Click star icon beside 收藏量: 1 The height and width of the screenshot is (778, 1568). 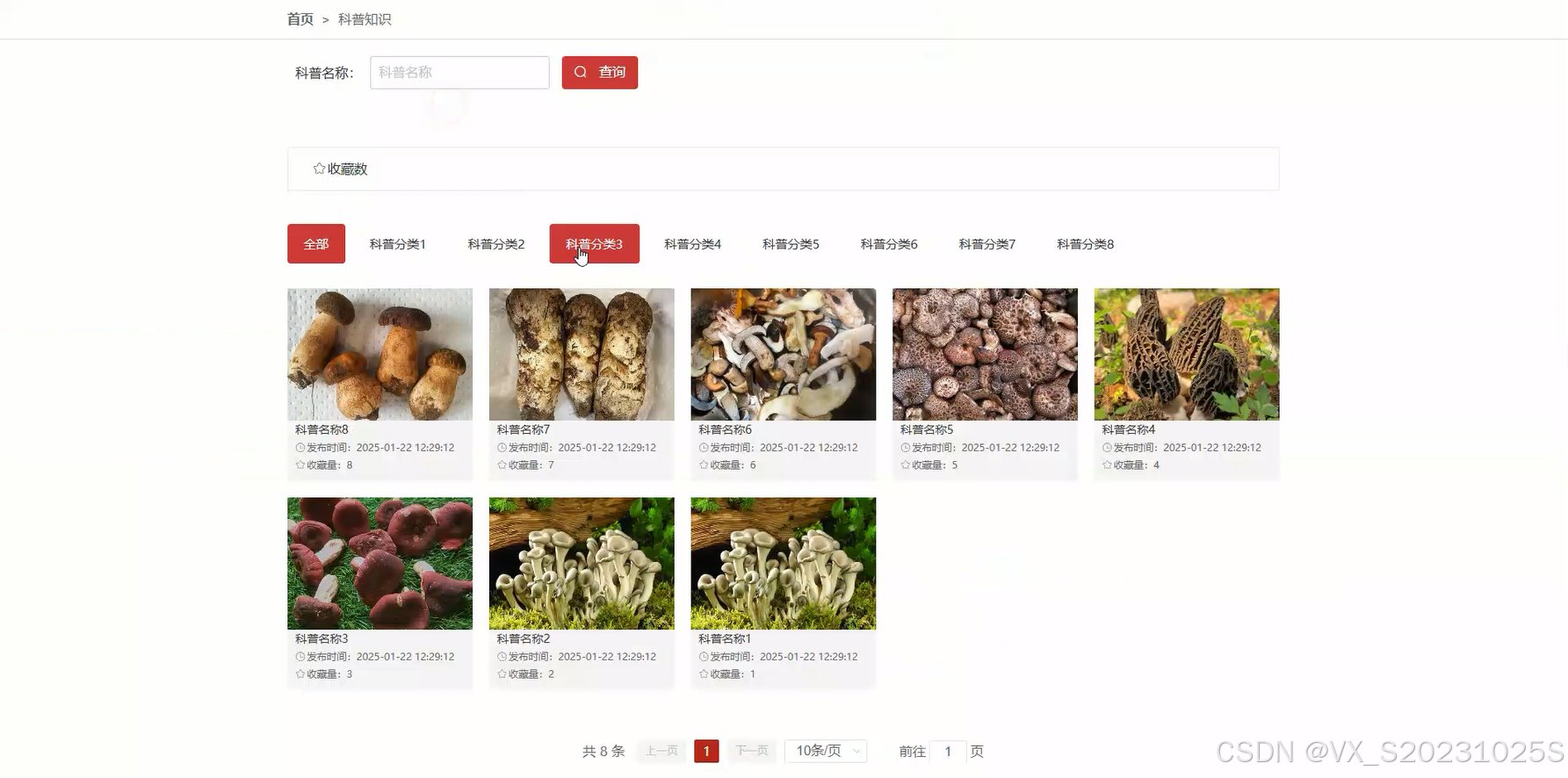click(x=704, y=674)
